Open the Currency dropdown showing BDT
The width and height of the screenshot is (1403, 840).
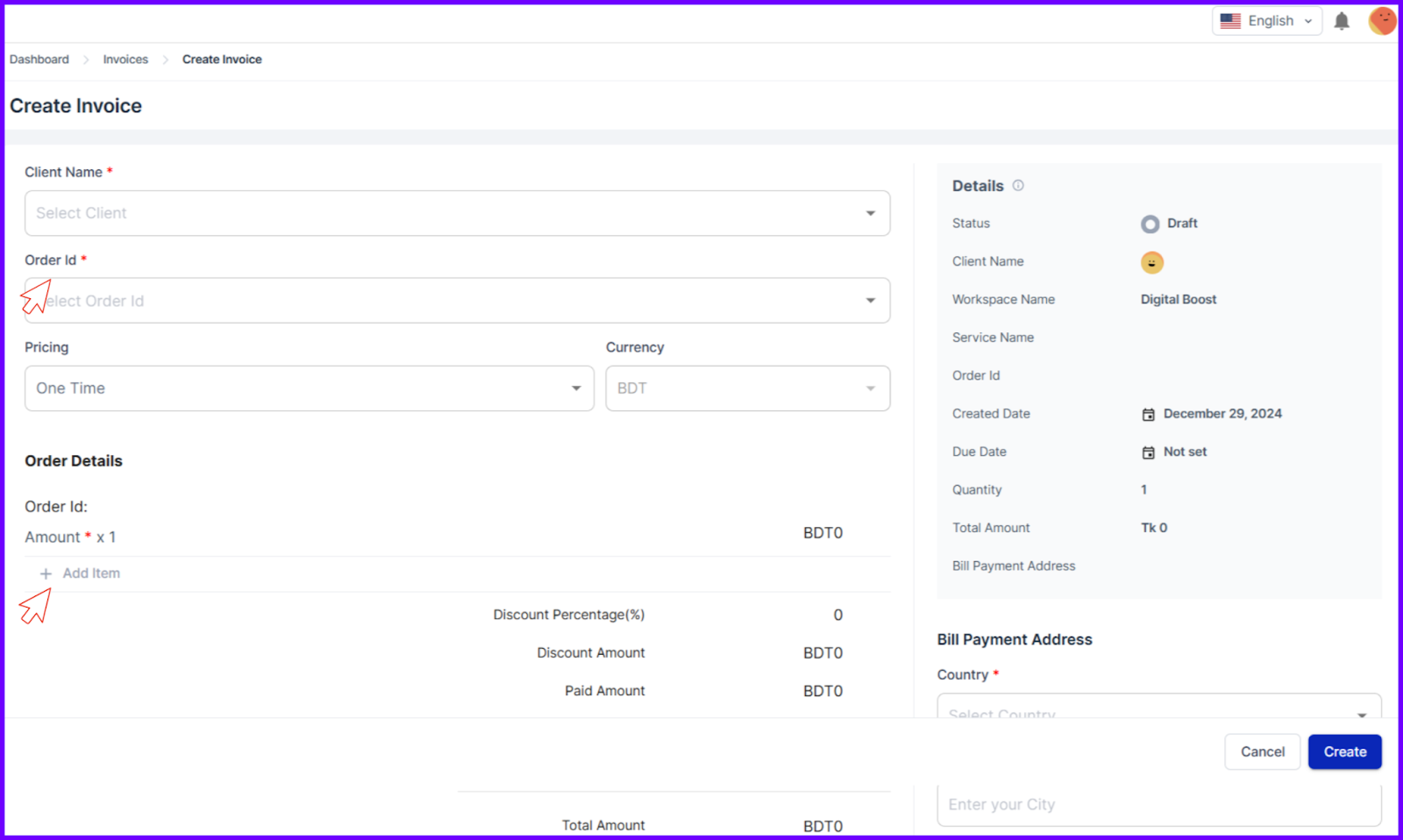(746, 388)
